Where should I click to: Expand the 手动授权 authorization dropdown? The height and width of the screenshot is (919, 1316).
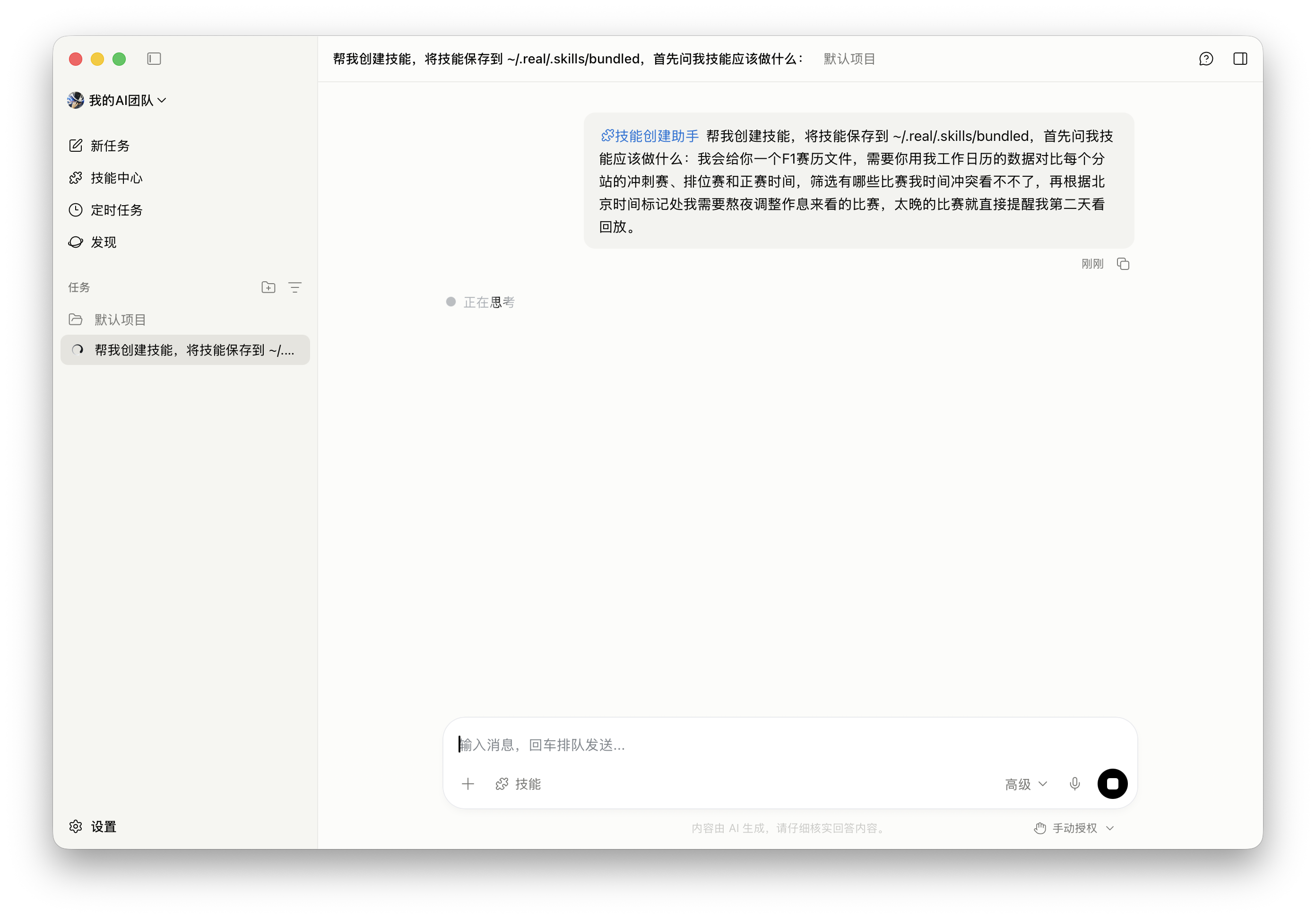(x=1074, y=827)
